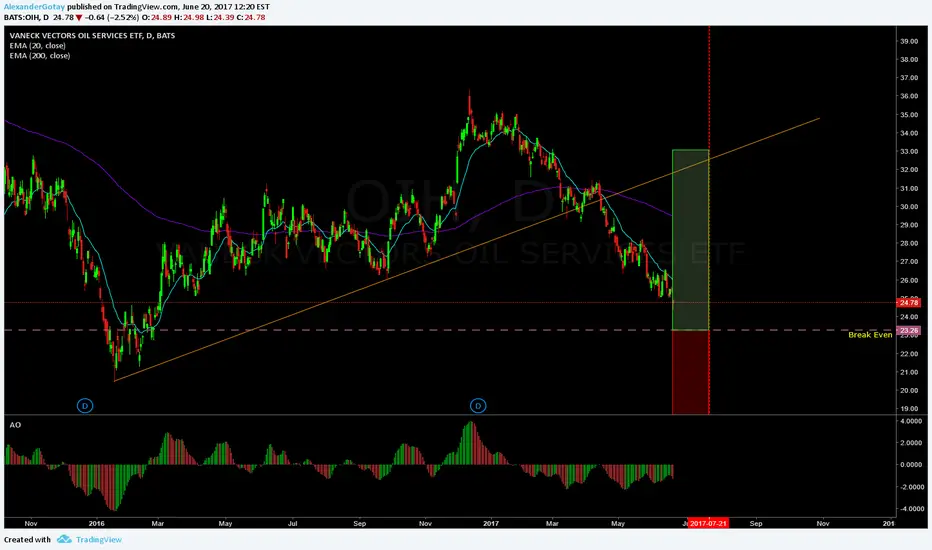Click the 4.0000 AO scale label
Image resolution: width=932 pixels, height=550 pixels.
click(x=911, y=421)
